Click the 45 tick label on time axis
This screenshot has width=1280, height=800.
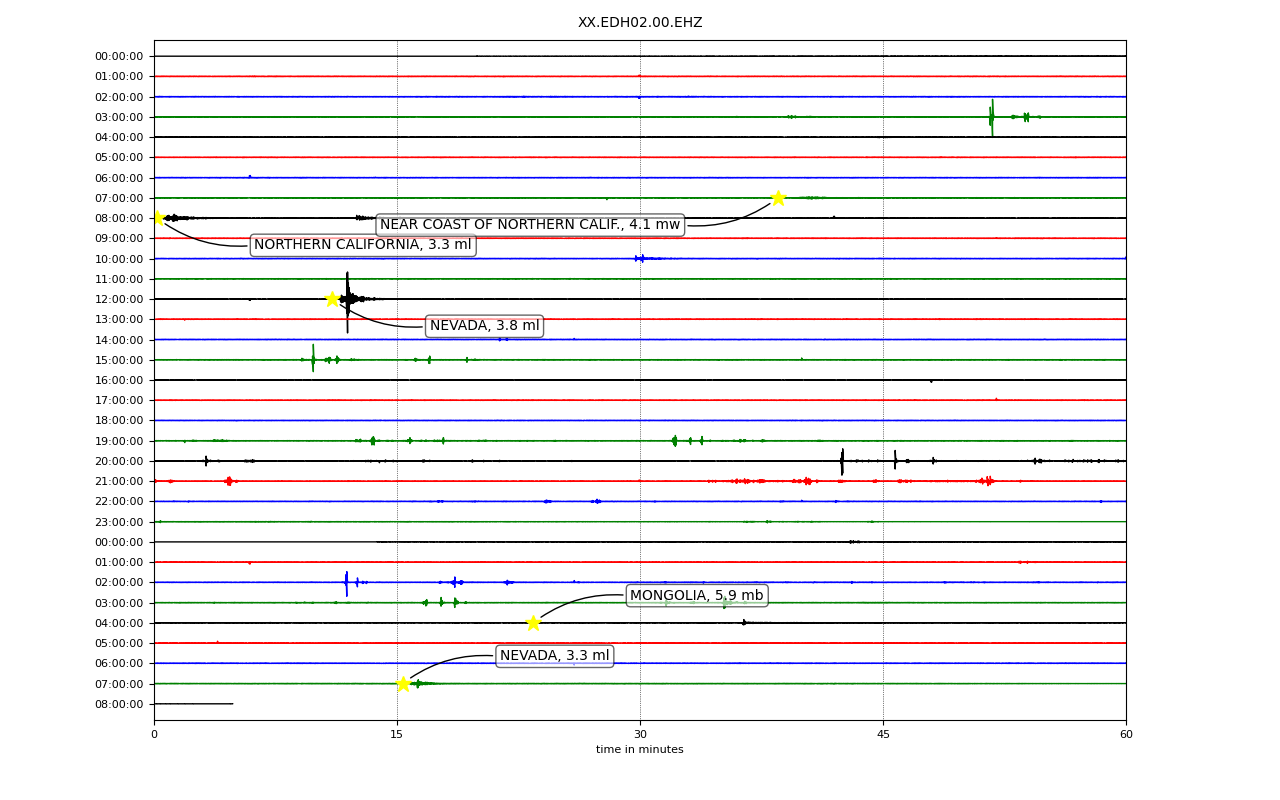[x=883, y=734]
